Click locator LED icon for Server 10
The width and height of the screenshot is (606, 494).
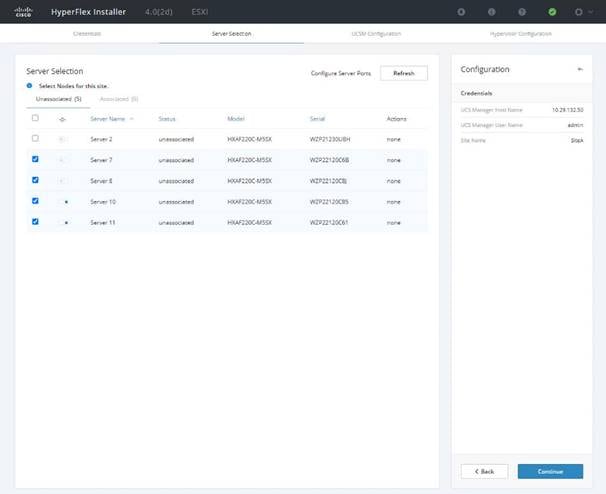(66, 202)
